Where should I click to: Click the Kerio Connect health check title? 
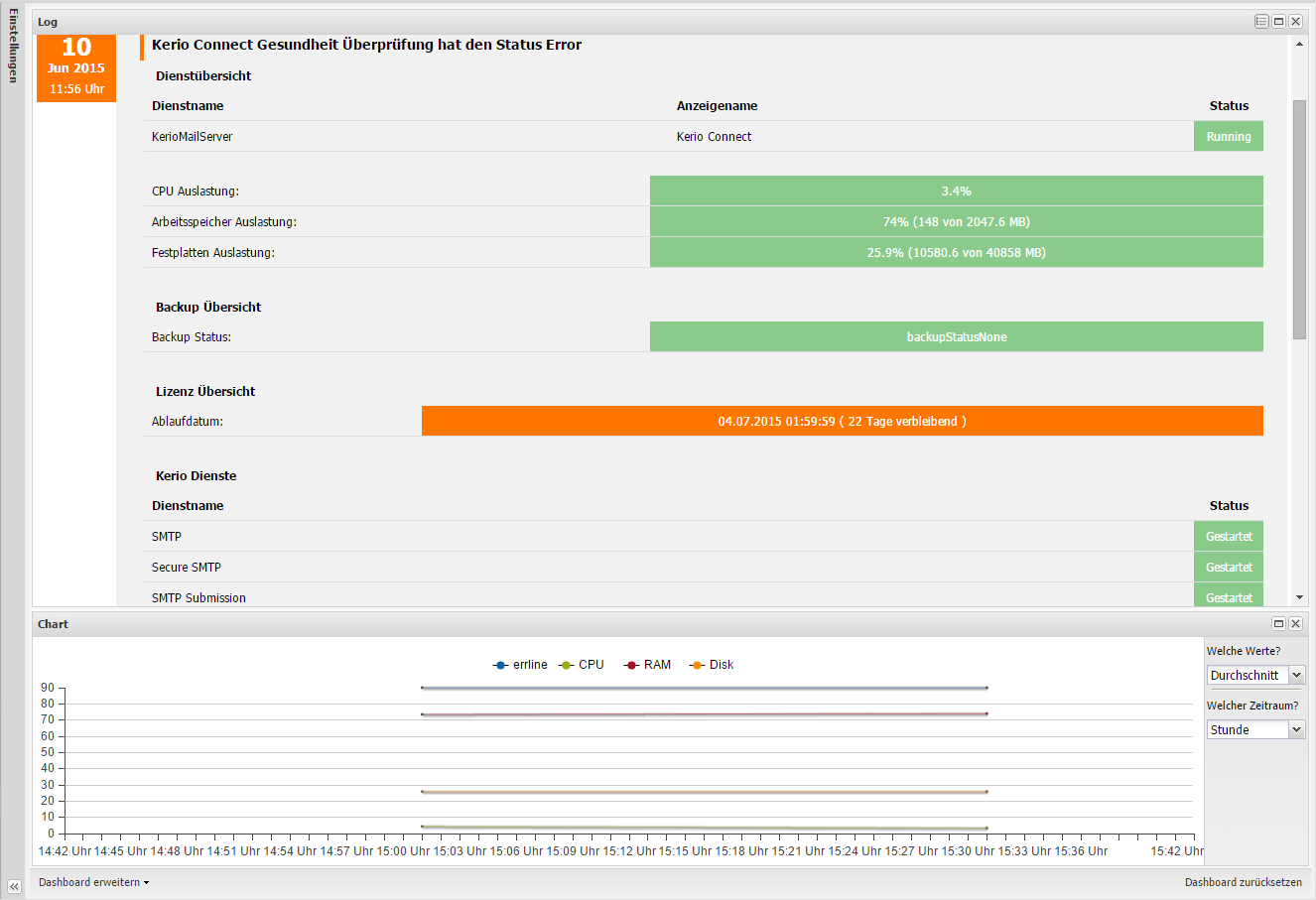366,45
